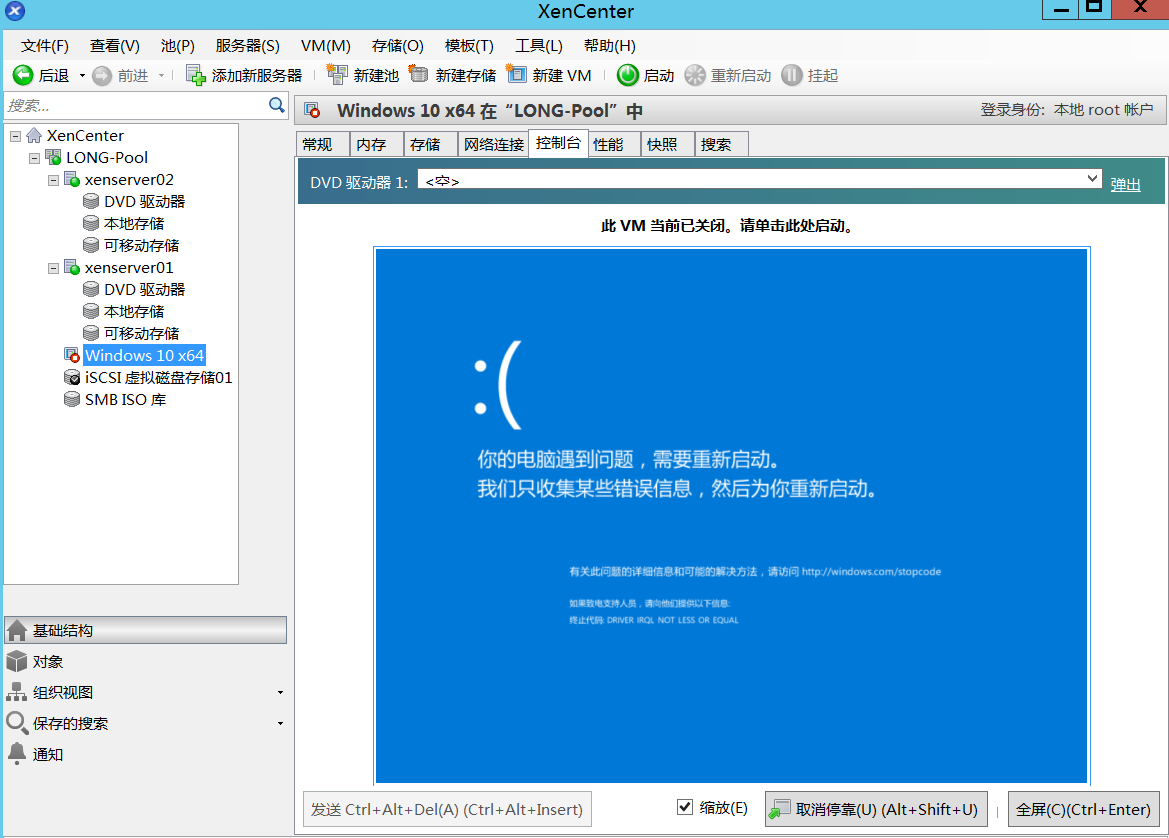Select the SMB ISO library icon
This screenshot has width=1169, height=838.
(x=72, y=399)
